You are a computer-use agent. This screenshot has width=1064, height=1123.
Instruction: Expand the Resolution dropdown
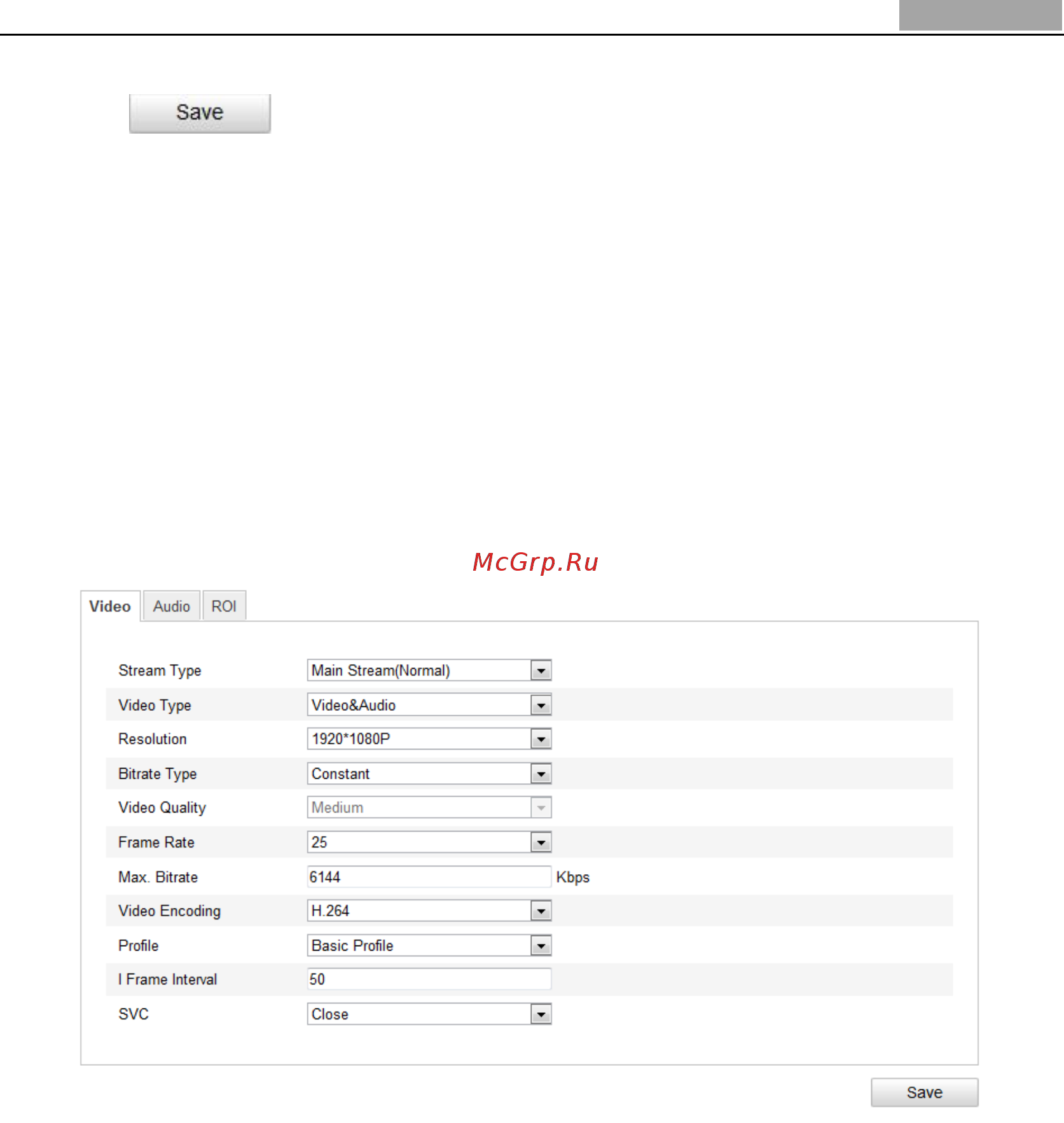click(x=429, y=739)
